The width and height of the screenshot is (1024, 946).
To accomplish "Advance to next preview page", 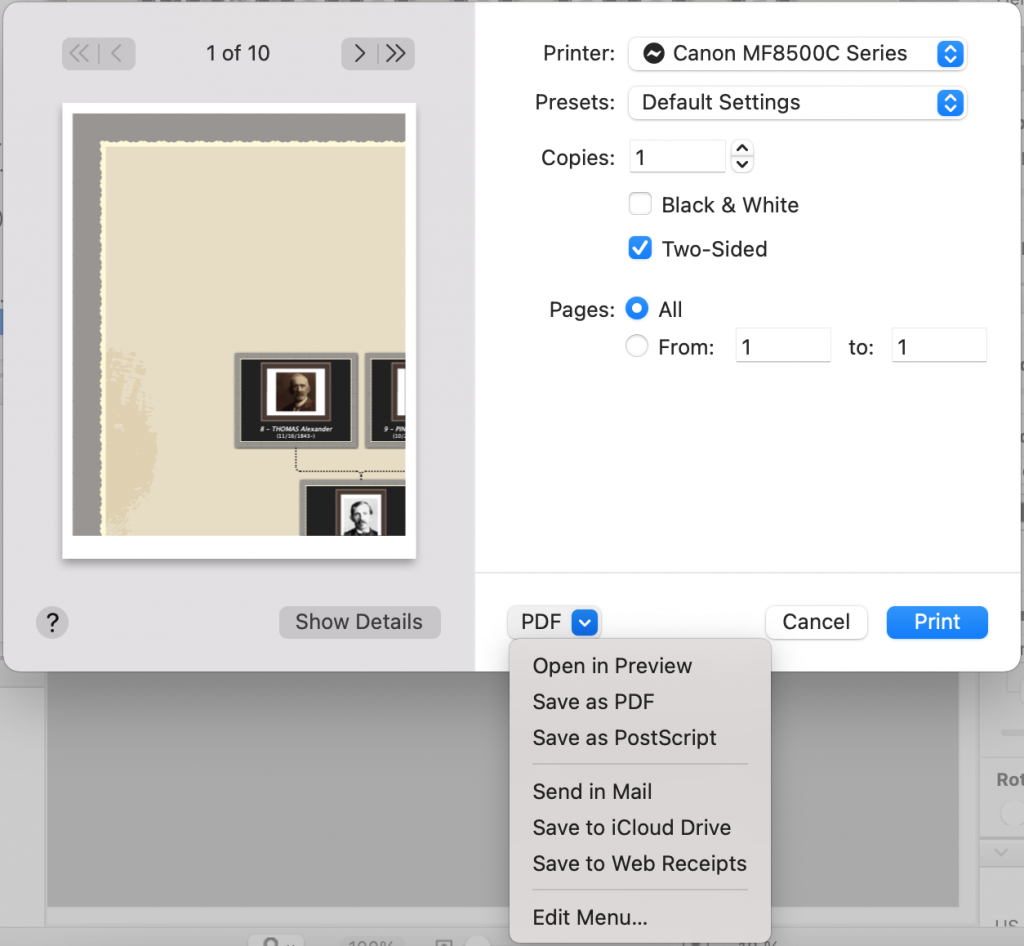I will coord(360,54).
